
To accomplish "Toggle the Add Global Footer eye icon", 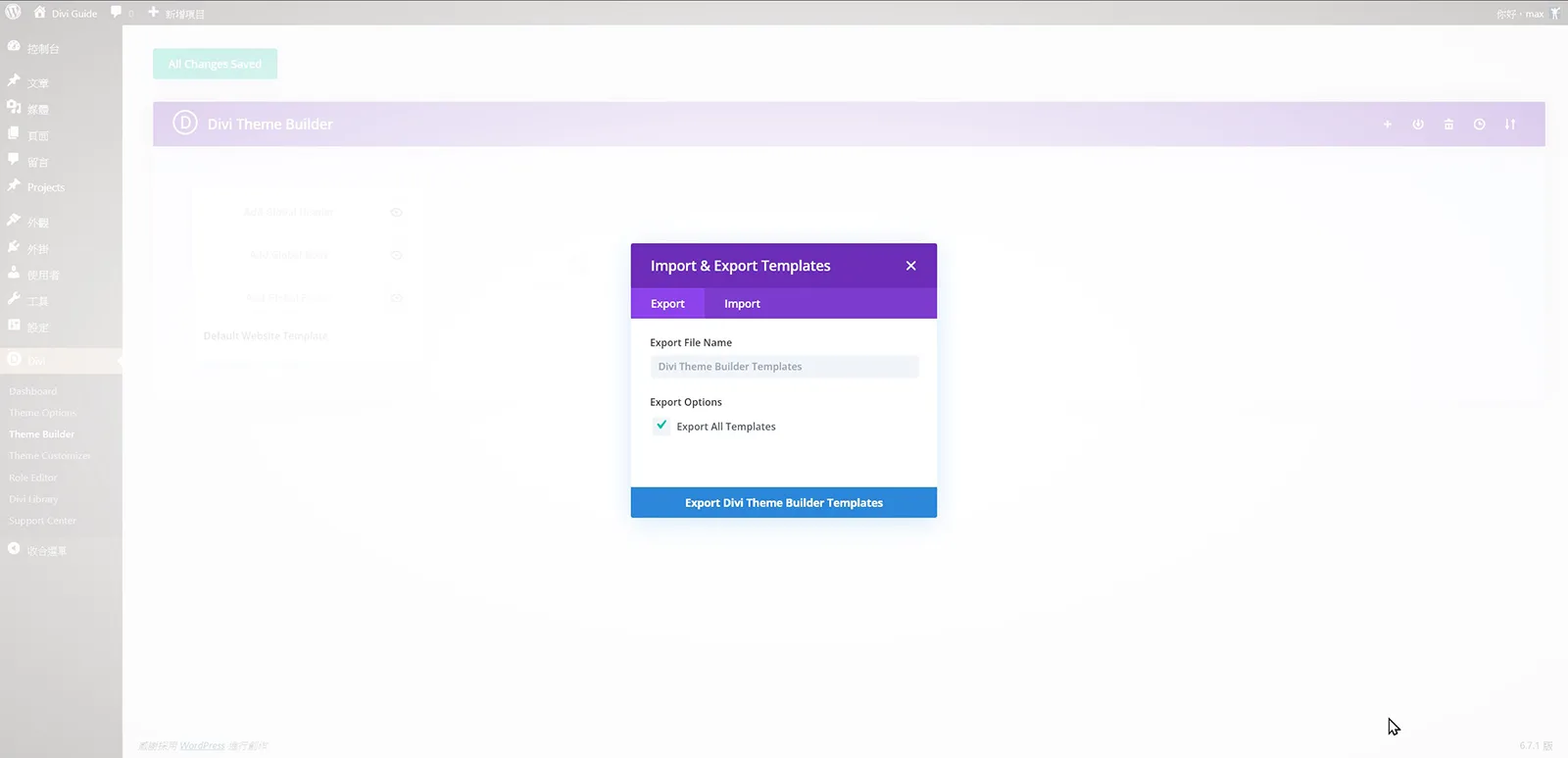I will pyautogui.click(x=396, y=297).
